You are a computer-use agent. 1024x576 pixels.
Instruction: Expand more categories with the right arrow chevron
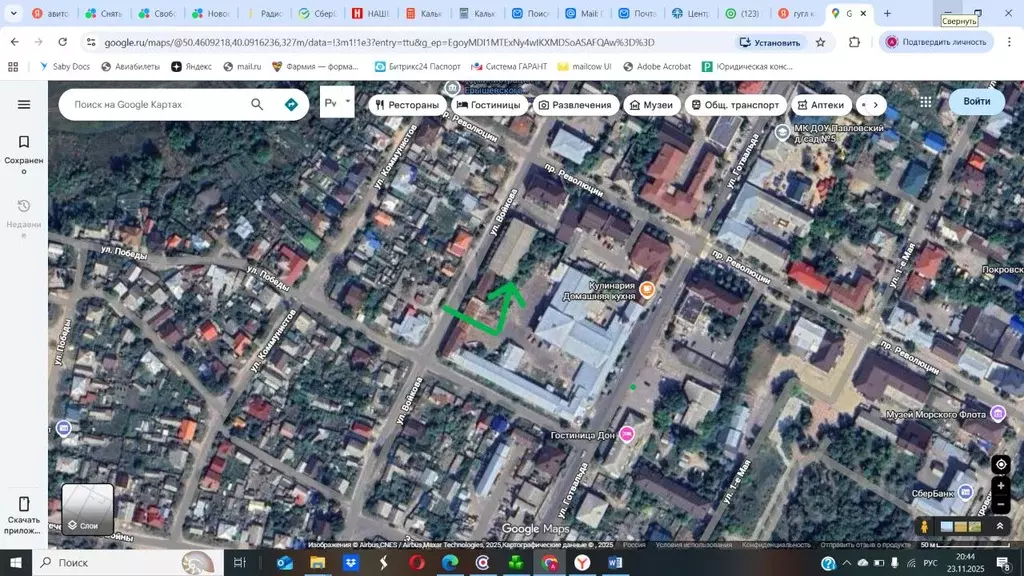pyautogui.click(x=875, y=103)
